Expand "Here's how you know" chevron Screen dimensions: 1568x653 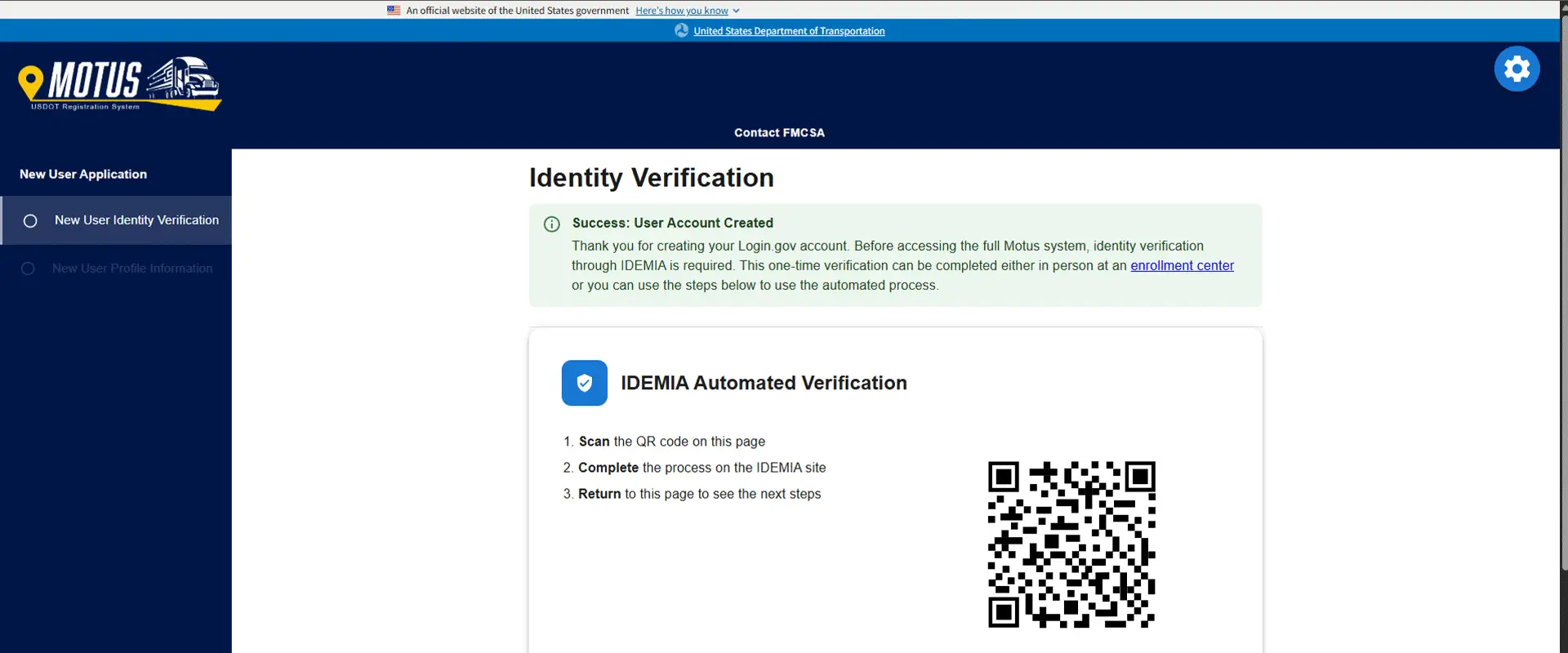pos(736,11)
